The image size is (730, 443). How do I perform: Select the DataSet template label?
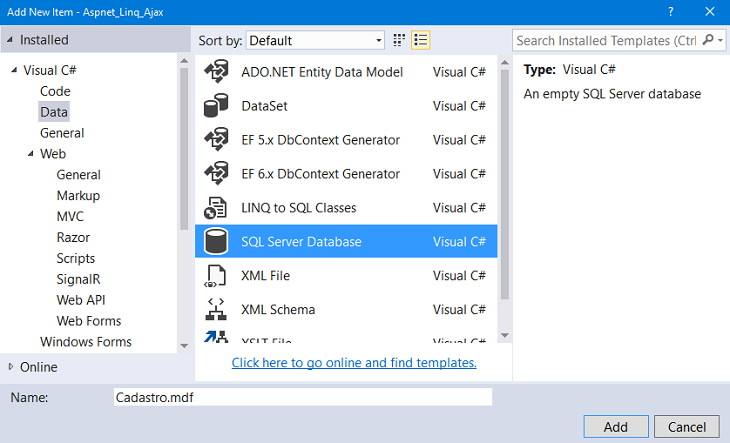pyautogui.click(x=264, y=106)
